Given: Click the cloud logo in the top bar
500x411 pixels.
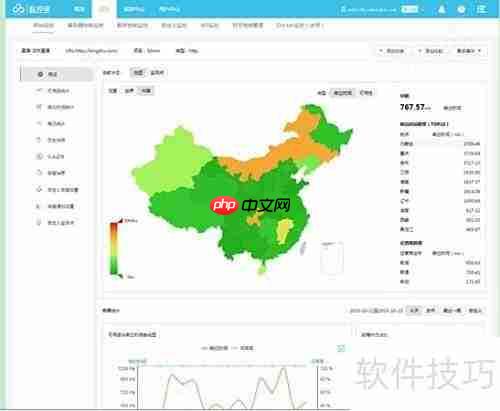Looking at the screenshot, I should [x=18, y=9].
